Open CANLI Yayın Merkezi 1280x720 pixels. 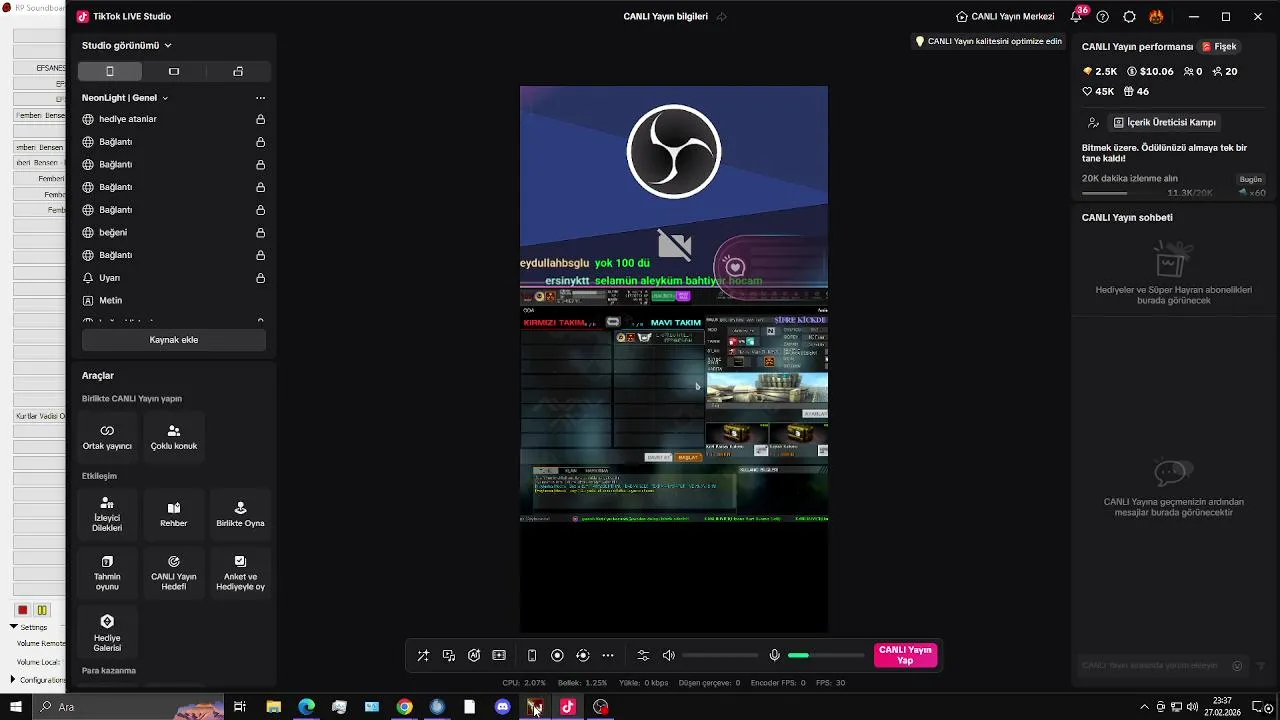coord(1005,17)
